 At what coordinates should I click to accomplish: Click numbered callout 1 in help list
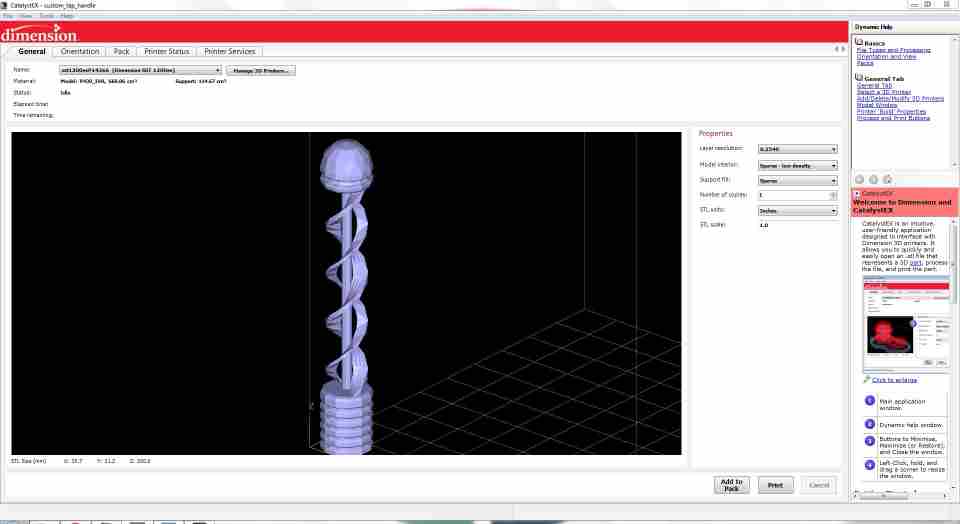[x=869, y=401]
